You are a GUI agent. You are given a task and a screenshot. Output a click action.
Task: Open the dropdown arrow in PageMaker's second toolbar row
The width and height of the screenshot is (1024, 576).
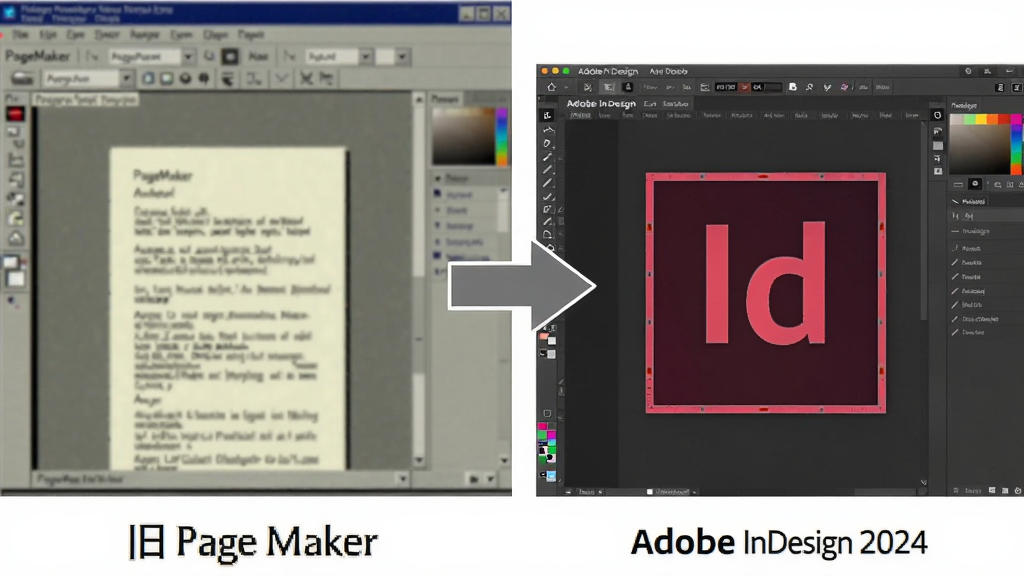(x=126, y=79)
